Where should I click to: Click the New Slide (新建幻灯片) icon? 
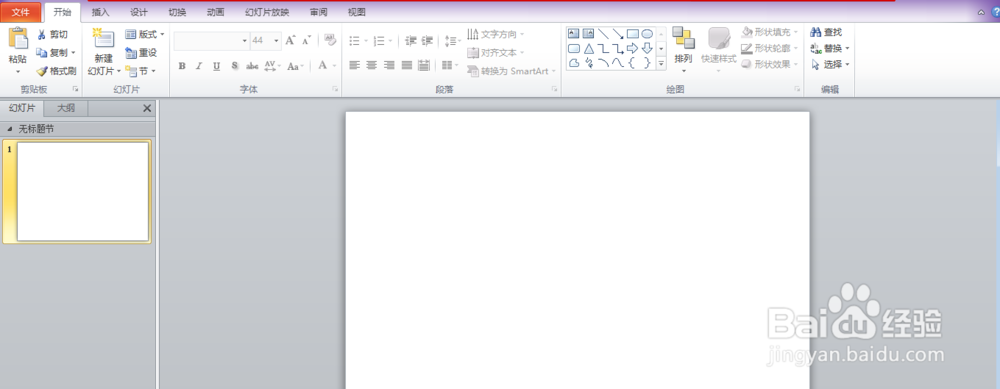click(103, 38)
